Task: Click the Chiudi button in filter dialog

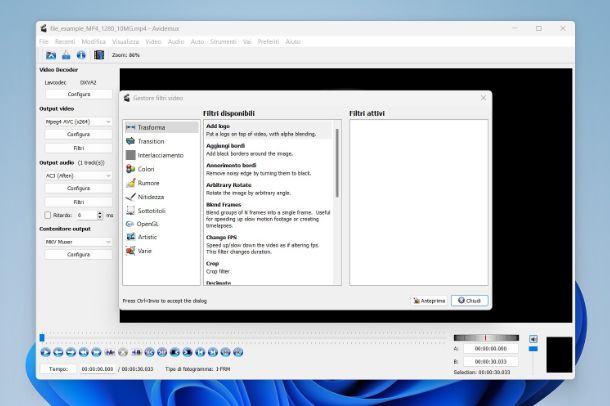Action: [470, 301]
